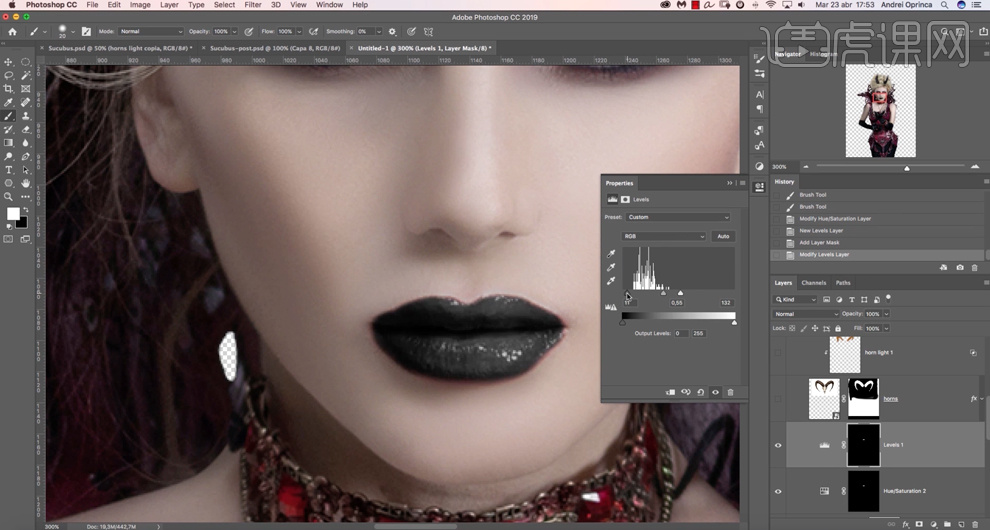Reset Levels adjustment to defaults

pos(700,392)
